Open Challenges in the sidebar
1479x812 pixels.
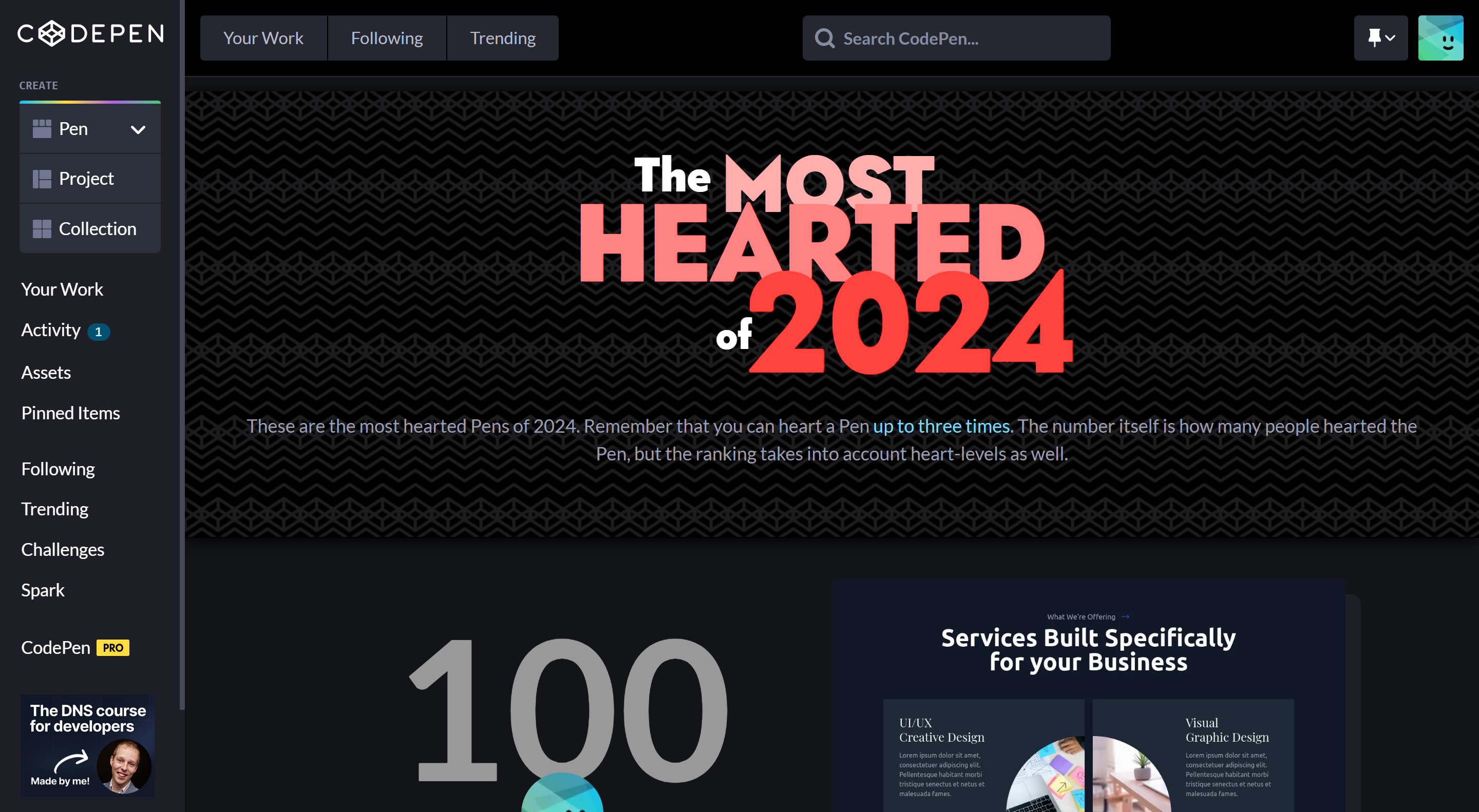63,549
